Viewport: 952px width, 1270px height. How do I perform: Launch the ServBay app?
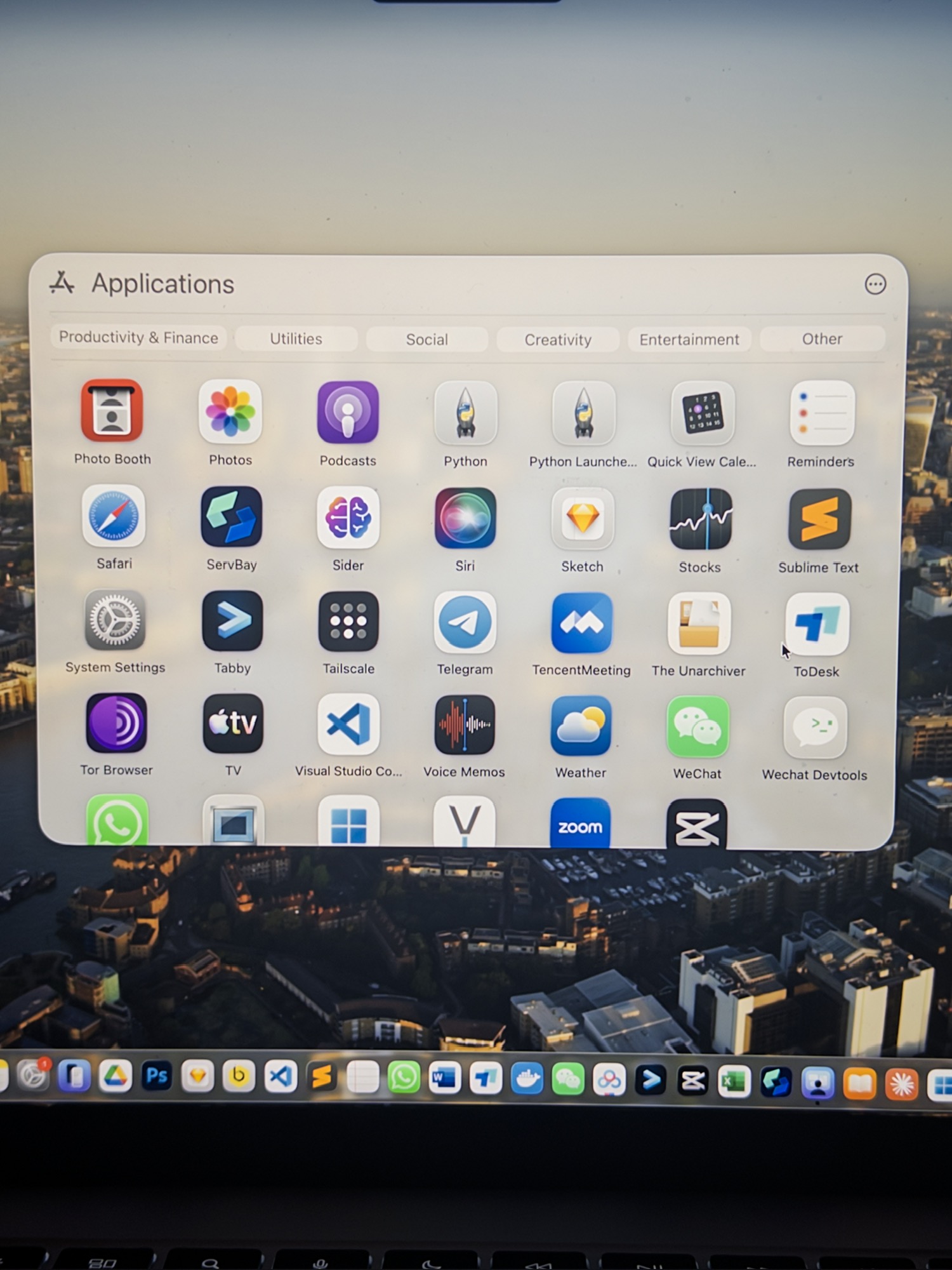231,518
